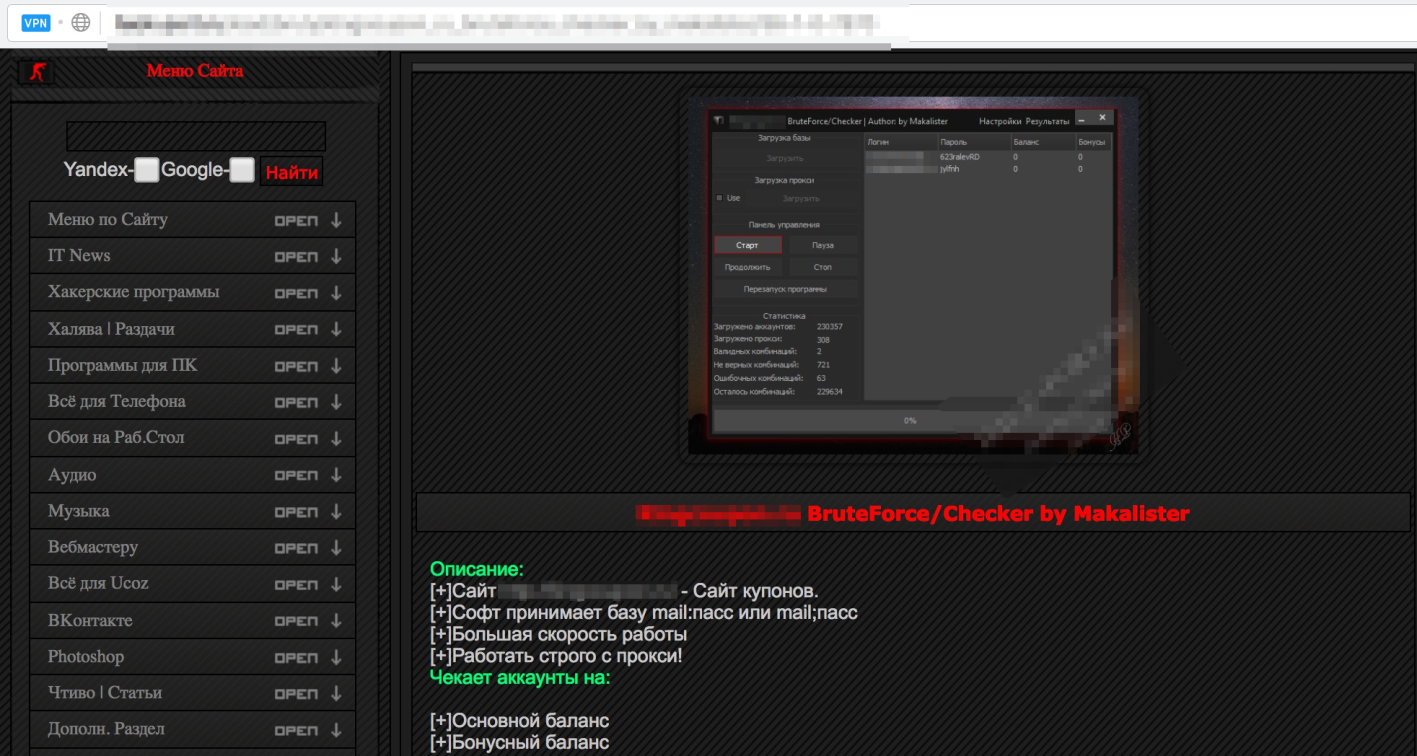The image size is (1417, 756).
Task: Click the globe icon beside the URL
Action: click(x=81, y=22)
